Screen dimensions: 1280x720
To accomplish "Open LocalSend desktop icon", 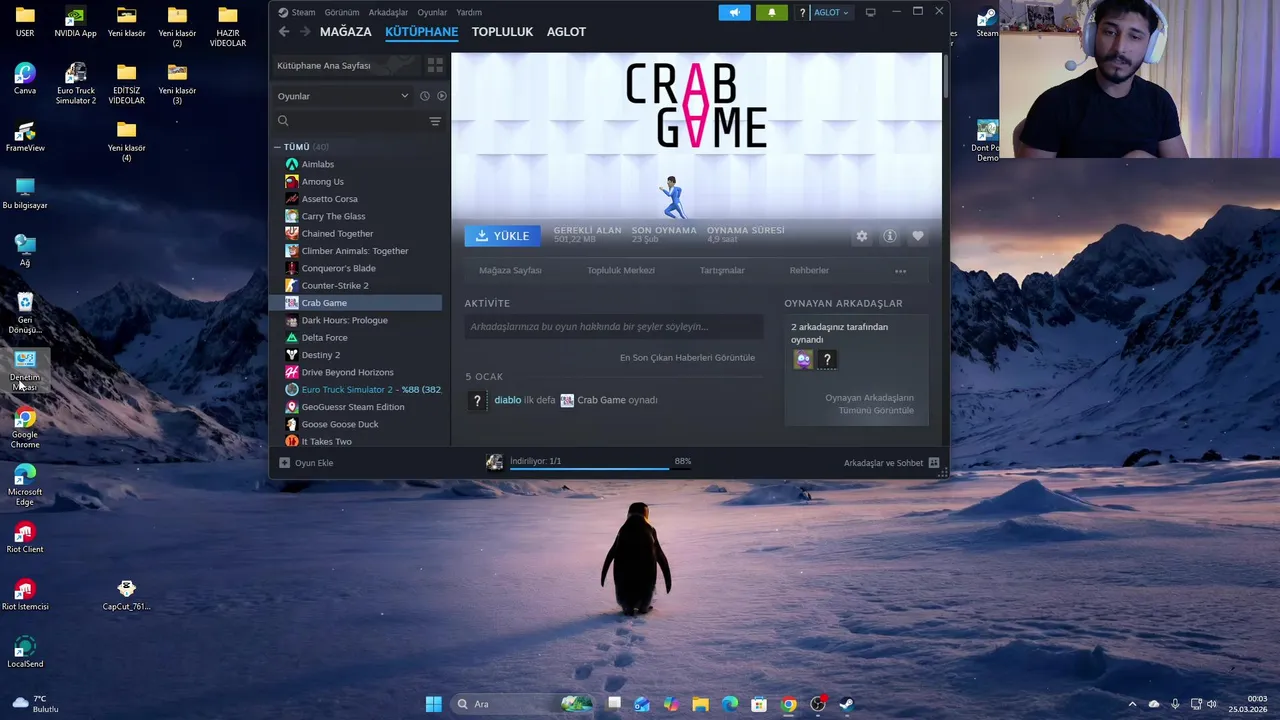I will [x=25, y=652].
